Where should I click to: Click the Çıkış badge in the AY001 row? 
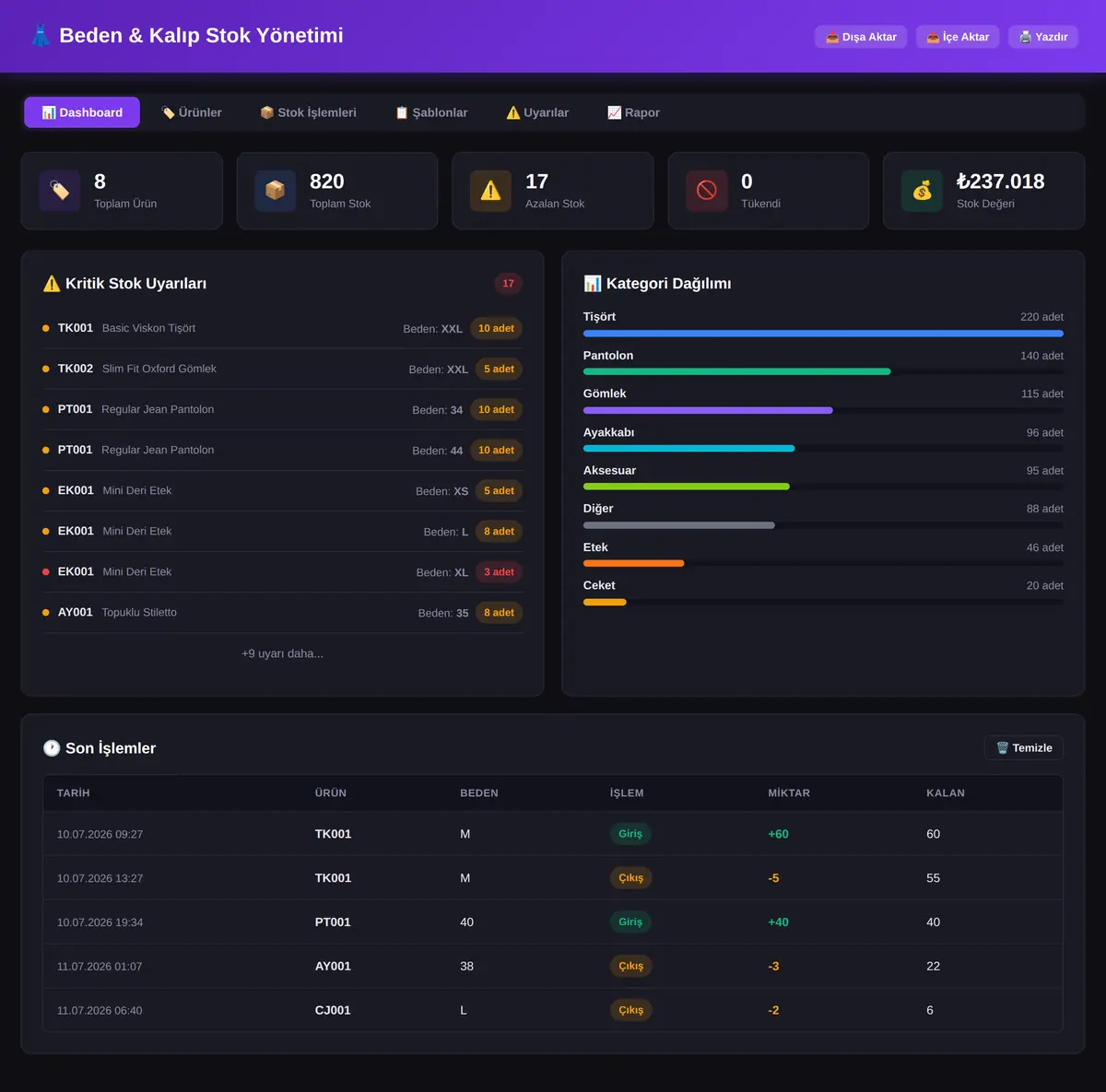631,967
